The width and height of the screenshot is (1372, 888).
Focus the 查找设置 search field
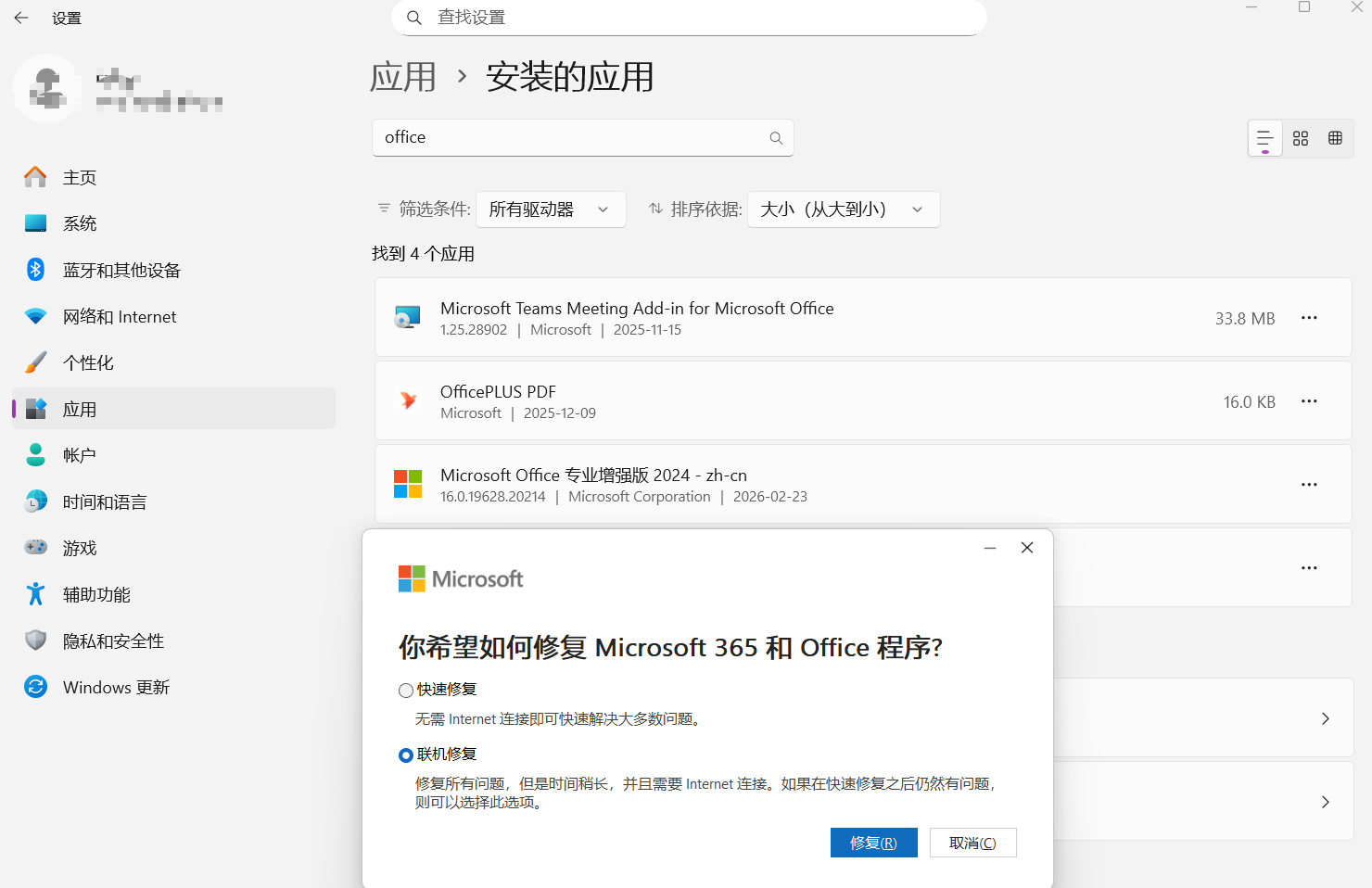[689, 18]
